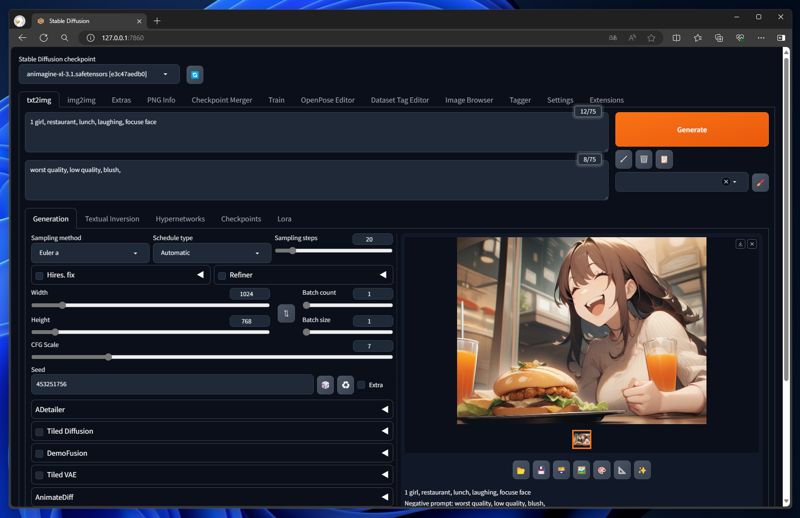Switch to the Lora sub-tab
The image size is (800, 518).
click(285, 219)
